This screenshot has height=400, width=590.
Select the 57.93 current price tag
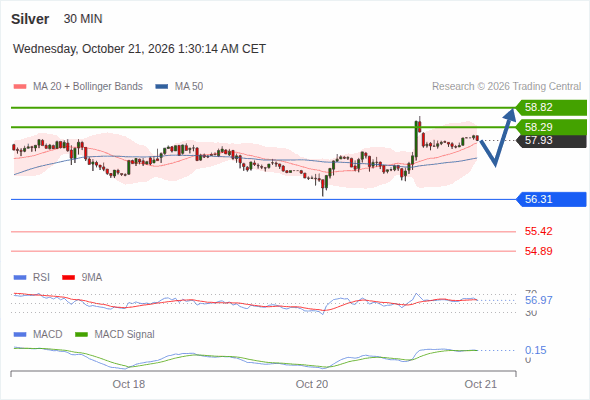(551, 141)
